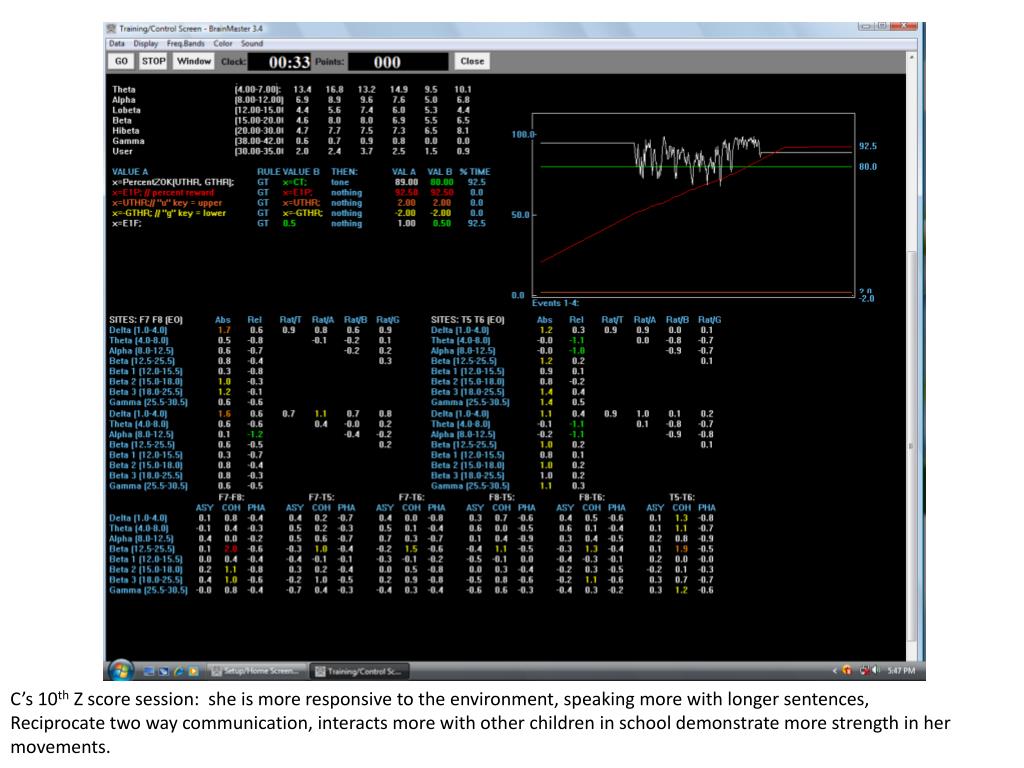This screenshot has width=1024, height=768.
Task: Click the Lobeta band label
Action: 126,110
